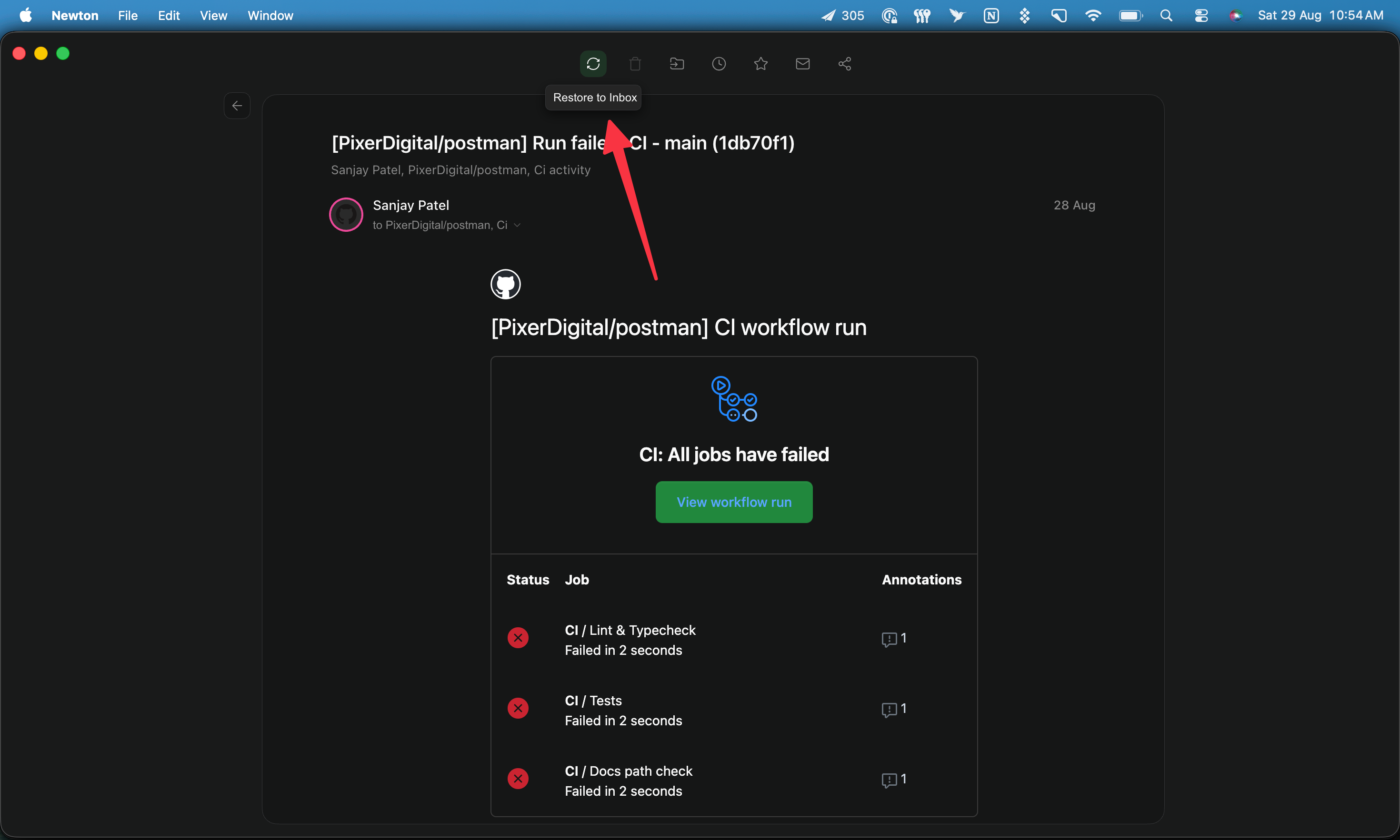The width and height of the screenshot is (1400, 840).
Task: Click the email subject Run failed CI - main
Action: click(x=563, y=143)
